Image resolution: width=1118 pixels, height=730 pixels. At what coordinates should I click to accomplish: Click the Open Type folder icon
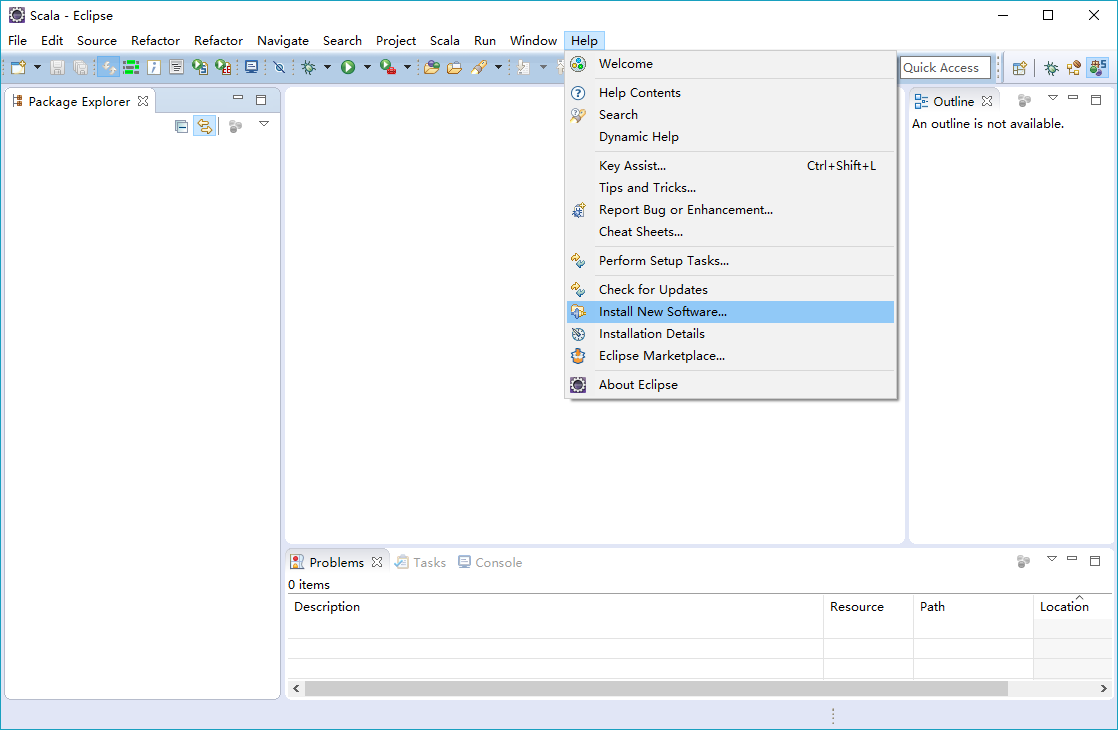pos(431,68)
